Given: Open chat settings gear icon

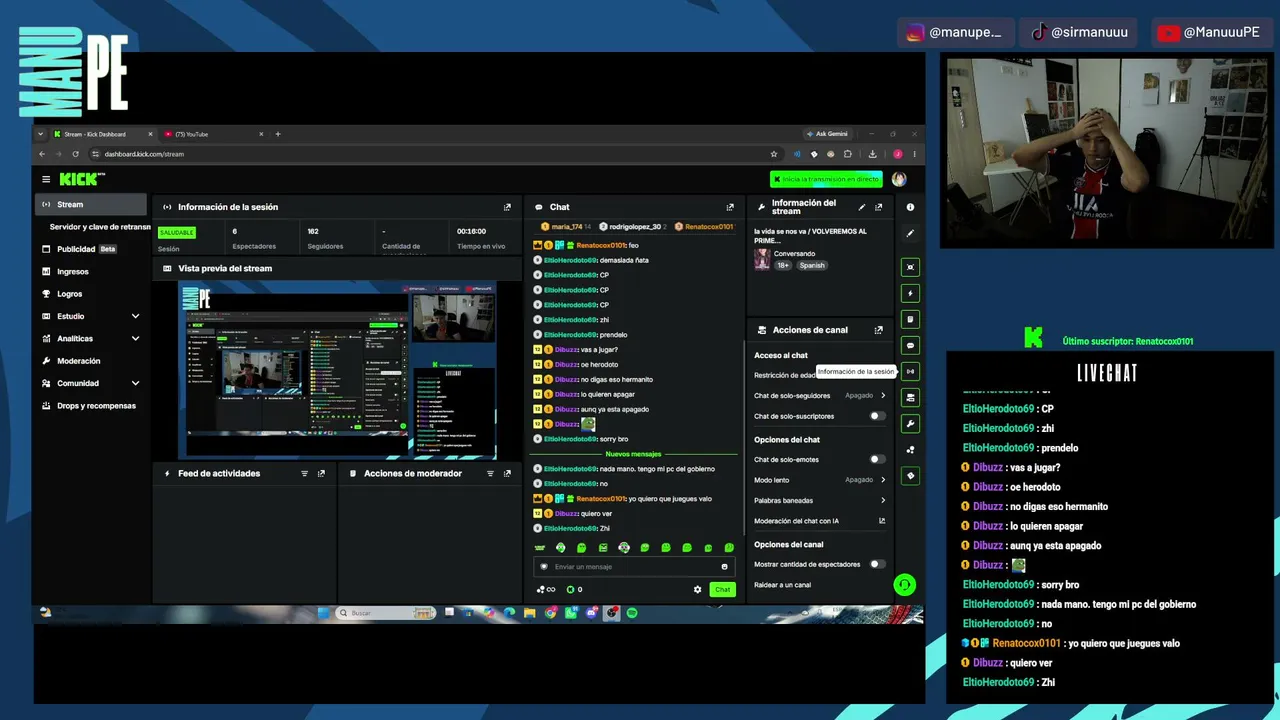Looking at the screenshot, I should coord(698,589).
